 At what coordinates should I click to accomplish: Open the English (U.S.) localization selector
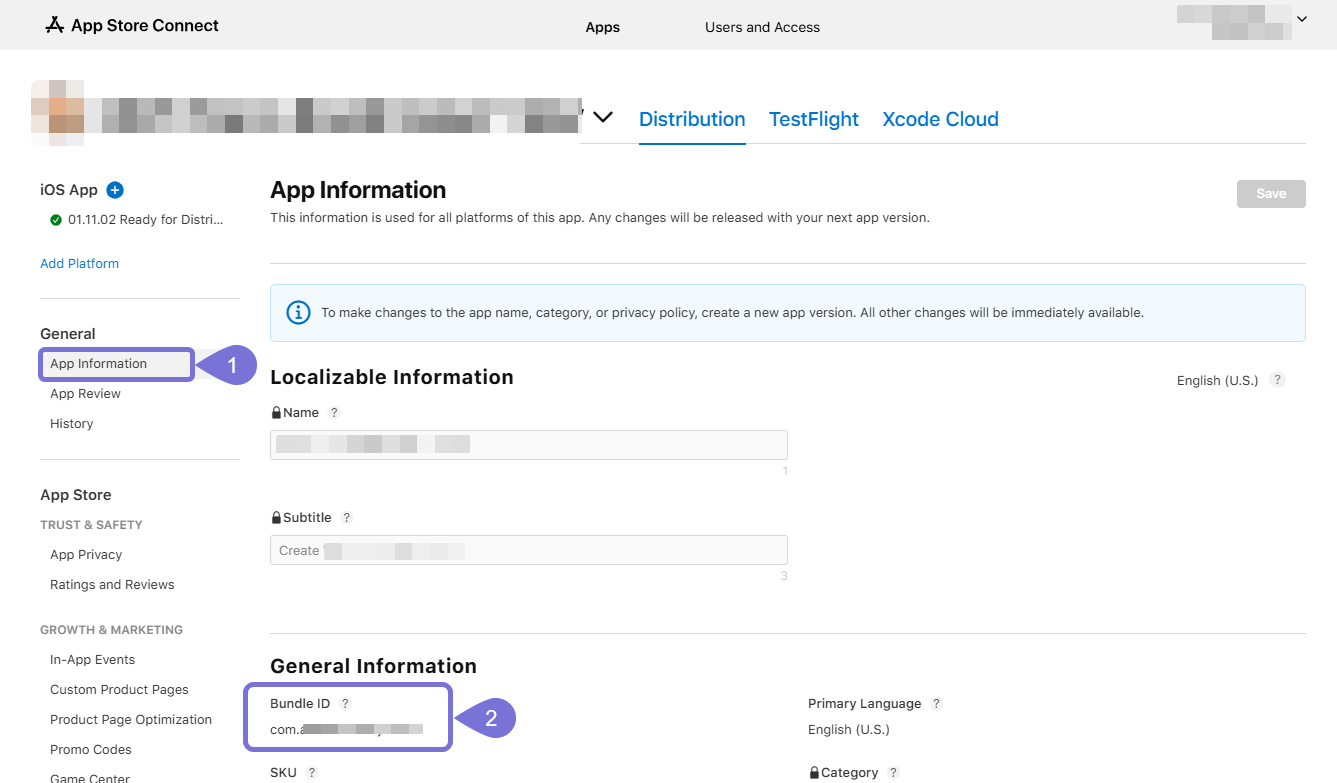click(1217, 381)
